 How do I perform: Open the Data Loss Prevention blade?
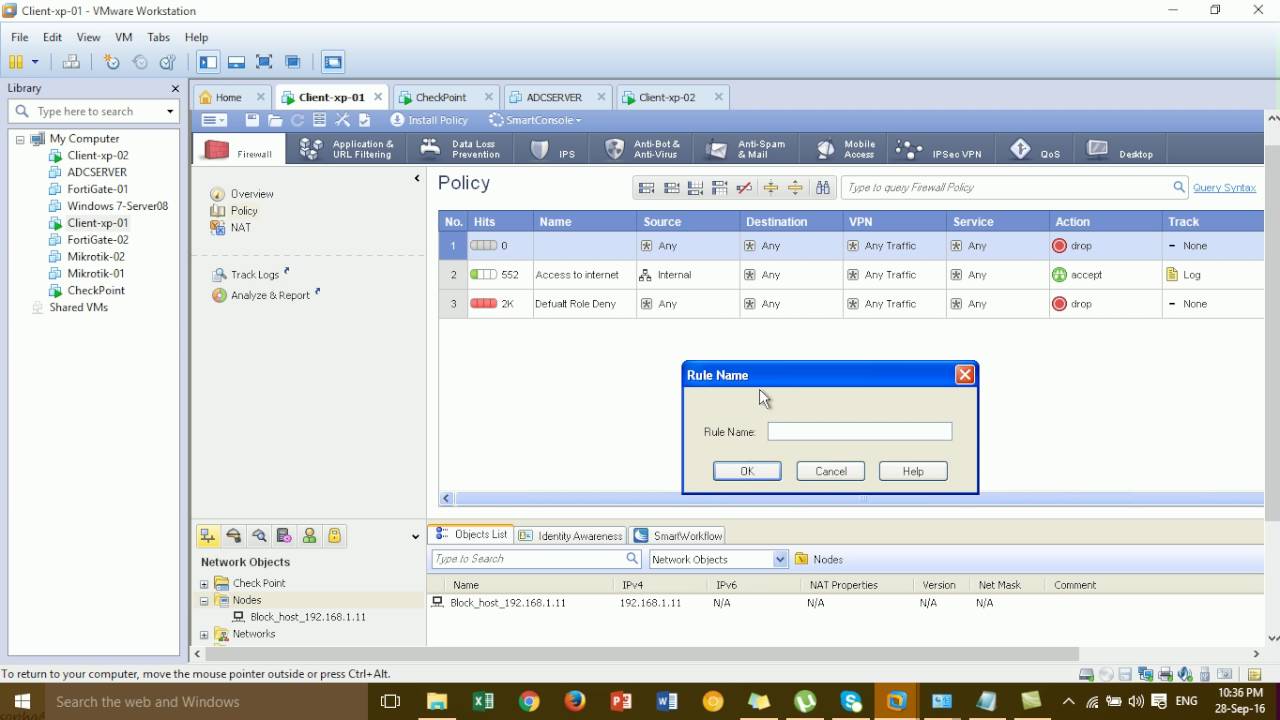pyautogui.click(x=461, y=149)
